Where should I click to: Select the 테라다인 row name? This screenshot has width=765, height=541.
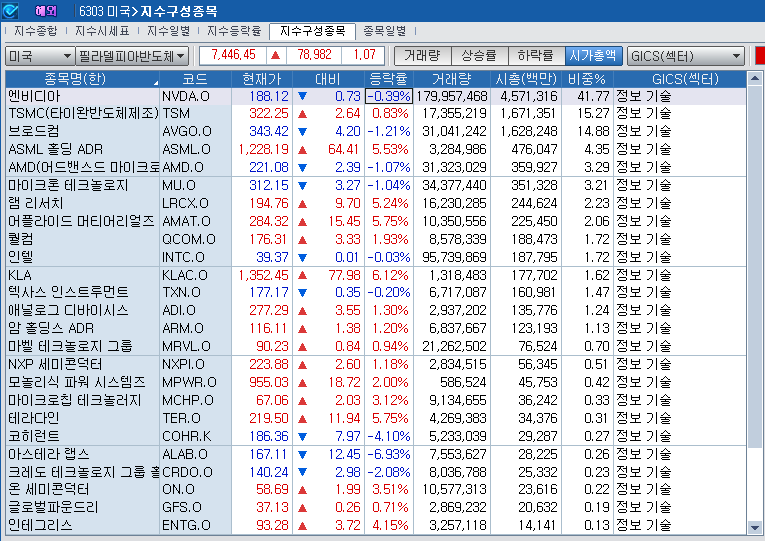pos(34,418)
